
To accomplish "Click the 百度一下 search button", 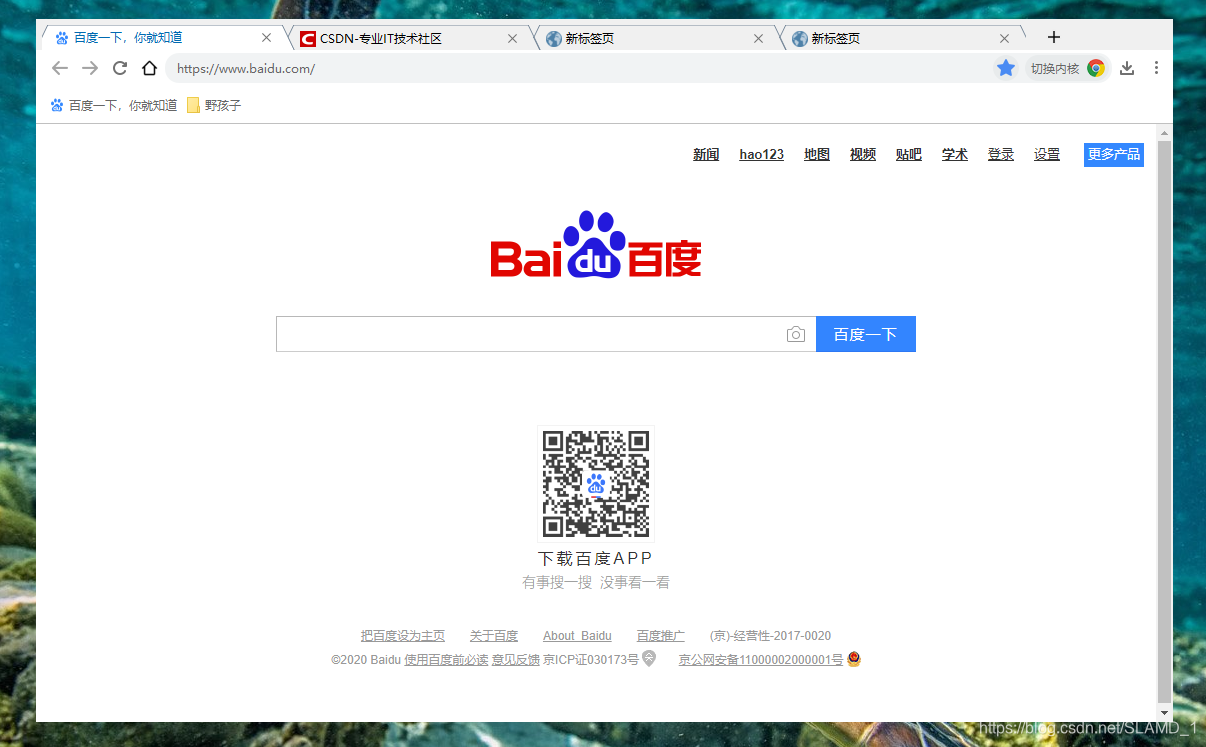I will coord(866,334).
